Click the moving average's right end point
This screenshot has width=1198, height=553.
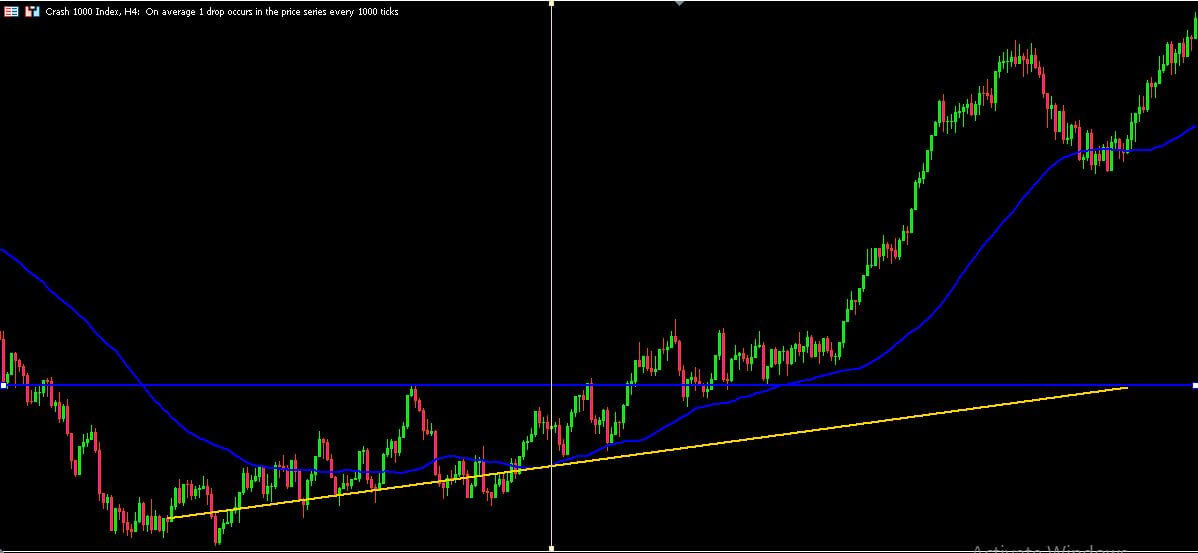pos(1195,126)
